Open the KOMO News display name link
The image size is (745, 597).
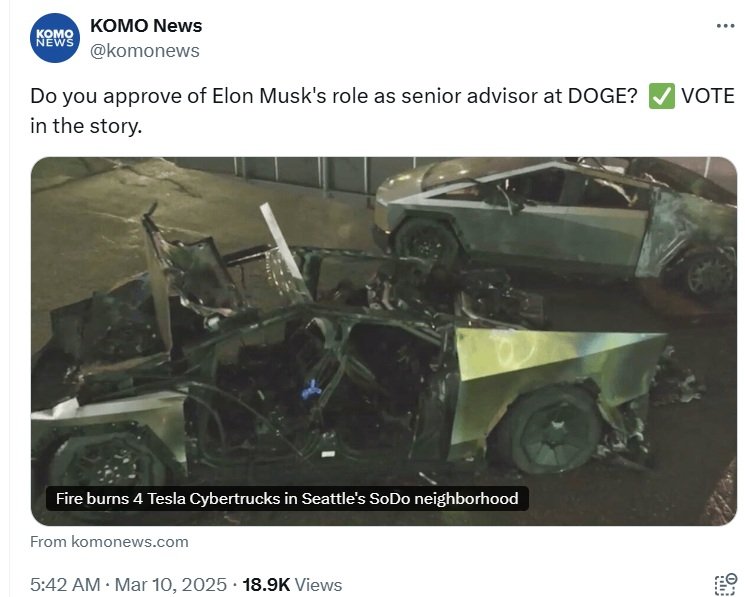pyautogui.click(x=146, y=26)
